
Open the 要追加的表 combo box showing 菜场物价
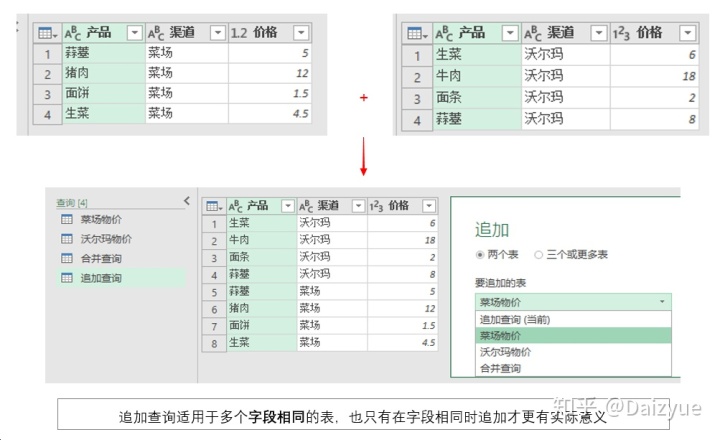click(573, 302)
